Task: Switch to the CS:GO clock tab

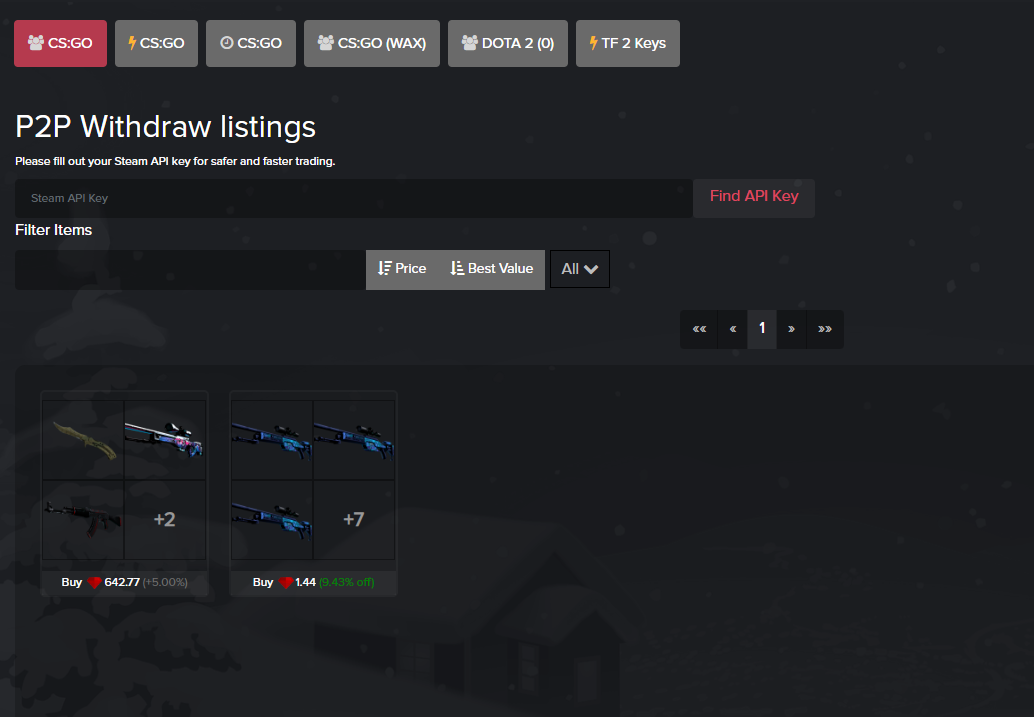Action: 251,44
